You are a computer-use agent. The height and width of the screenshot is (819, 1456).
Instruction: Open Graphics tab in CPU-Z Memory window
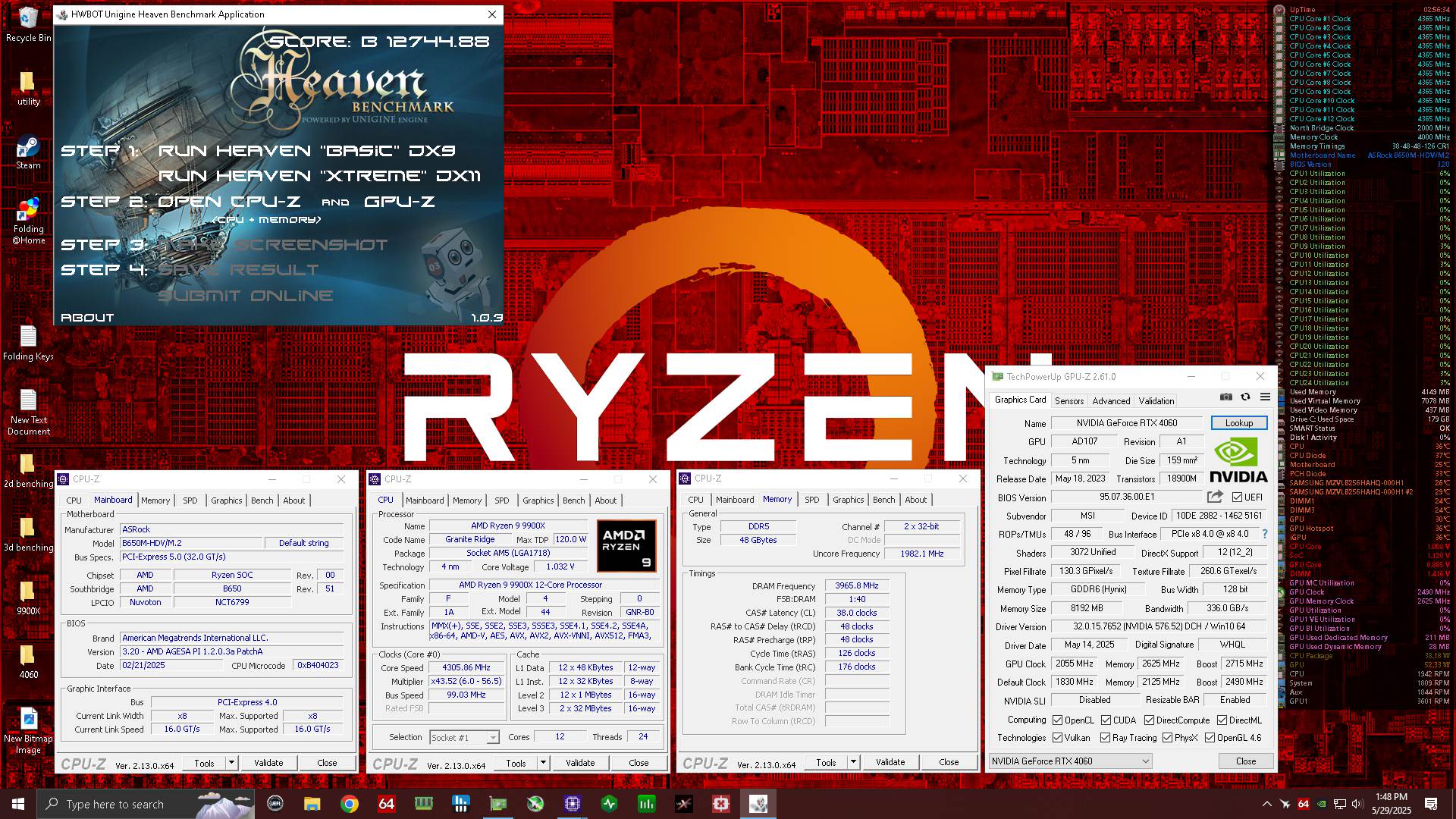coord(848,500)
